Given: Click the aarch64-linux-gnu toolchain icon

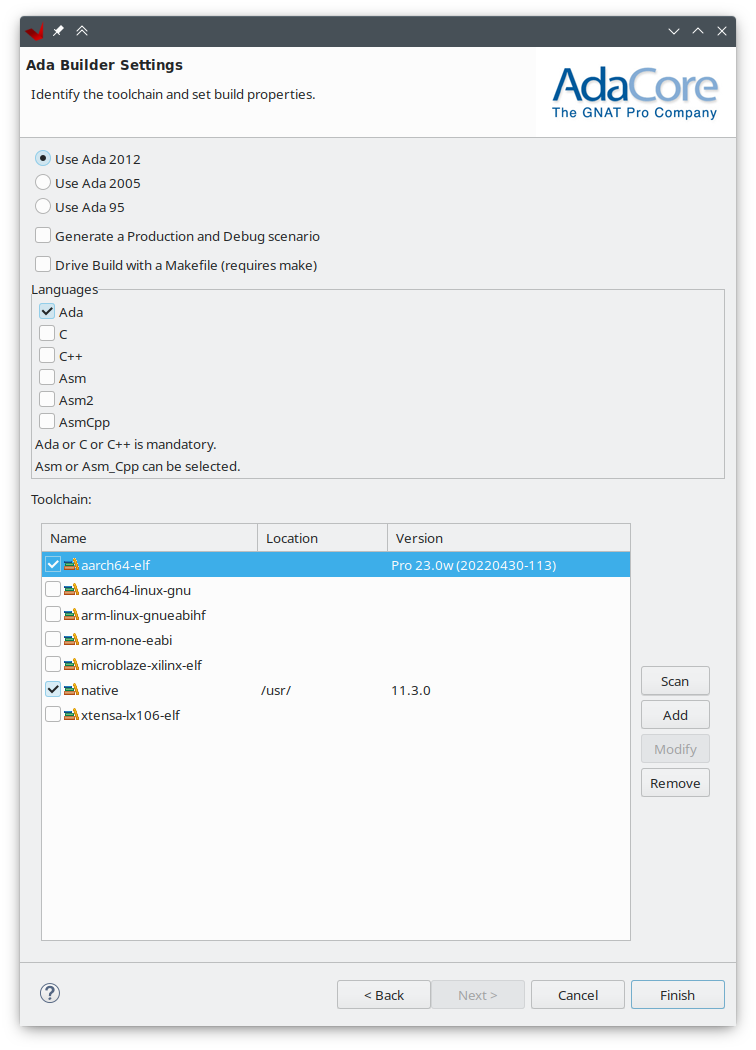Looking at the screenshot, I should [x=71, y=590].
